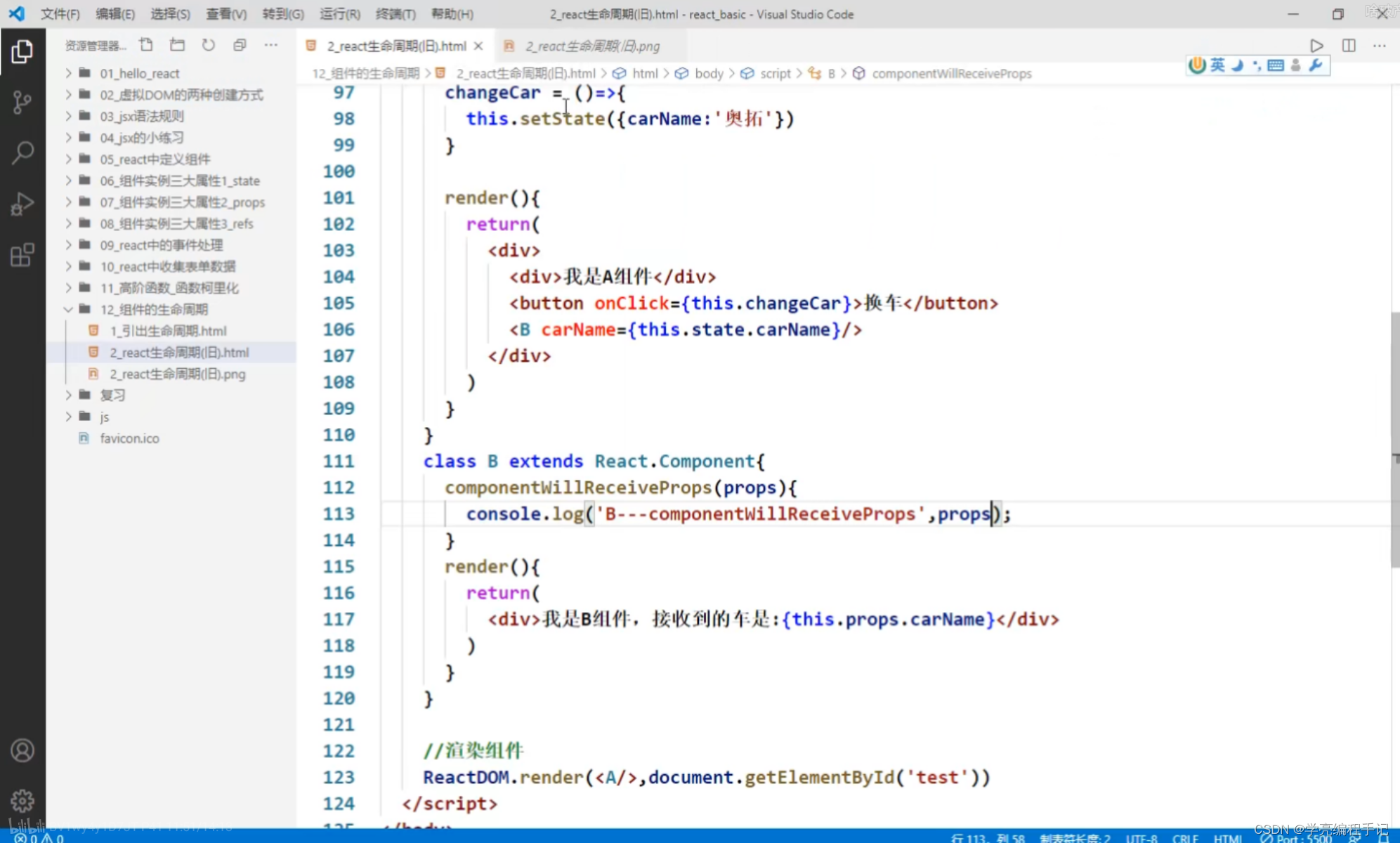Open the 文件(F) menu
The image size is (1400, 843).
click(60, 14)
